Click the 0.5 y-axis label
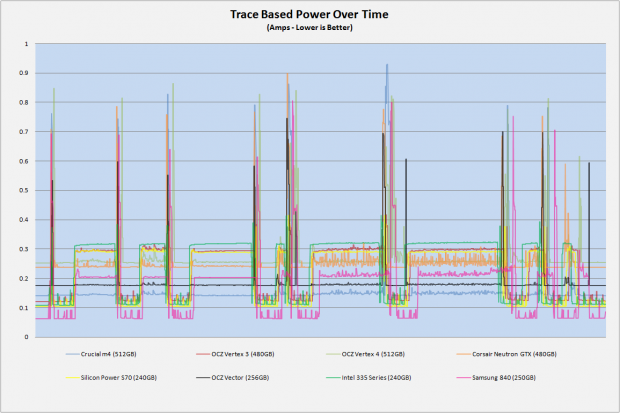 coord(24,190)
